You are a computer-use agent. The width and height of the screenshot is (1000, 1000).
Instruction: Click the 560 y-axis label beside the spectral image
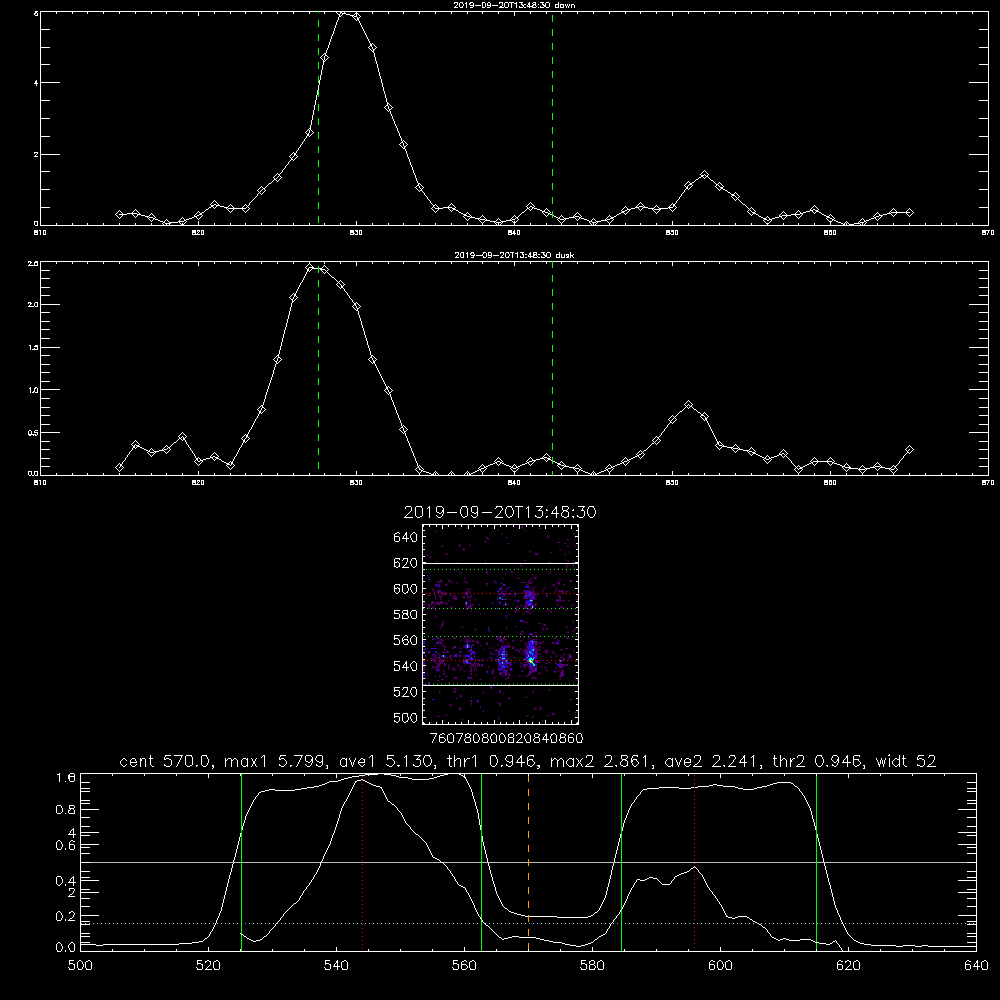tap(406, 640)
